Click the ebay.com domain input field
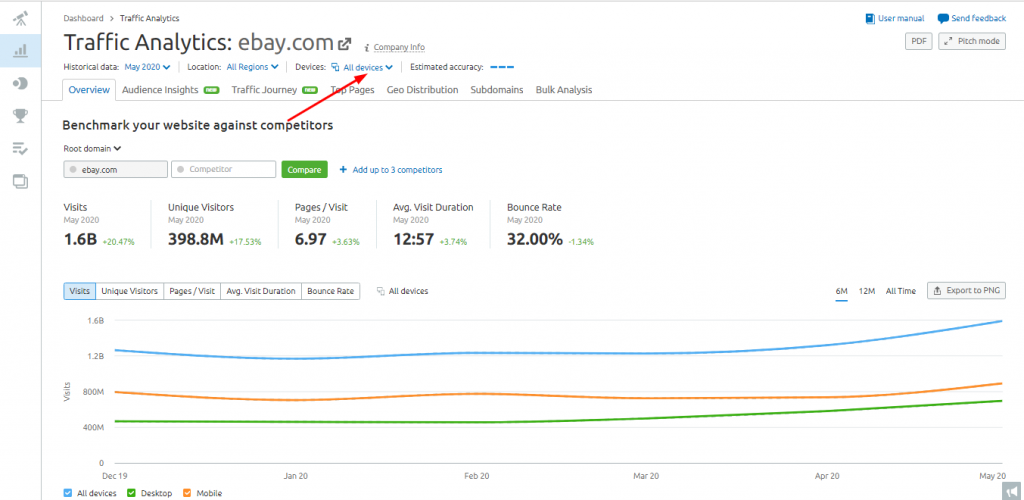 [116, 170]
